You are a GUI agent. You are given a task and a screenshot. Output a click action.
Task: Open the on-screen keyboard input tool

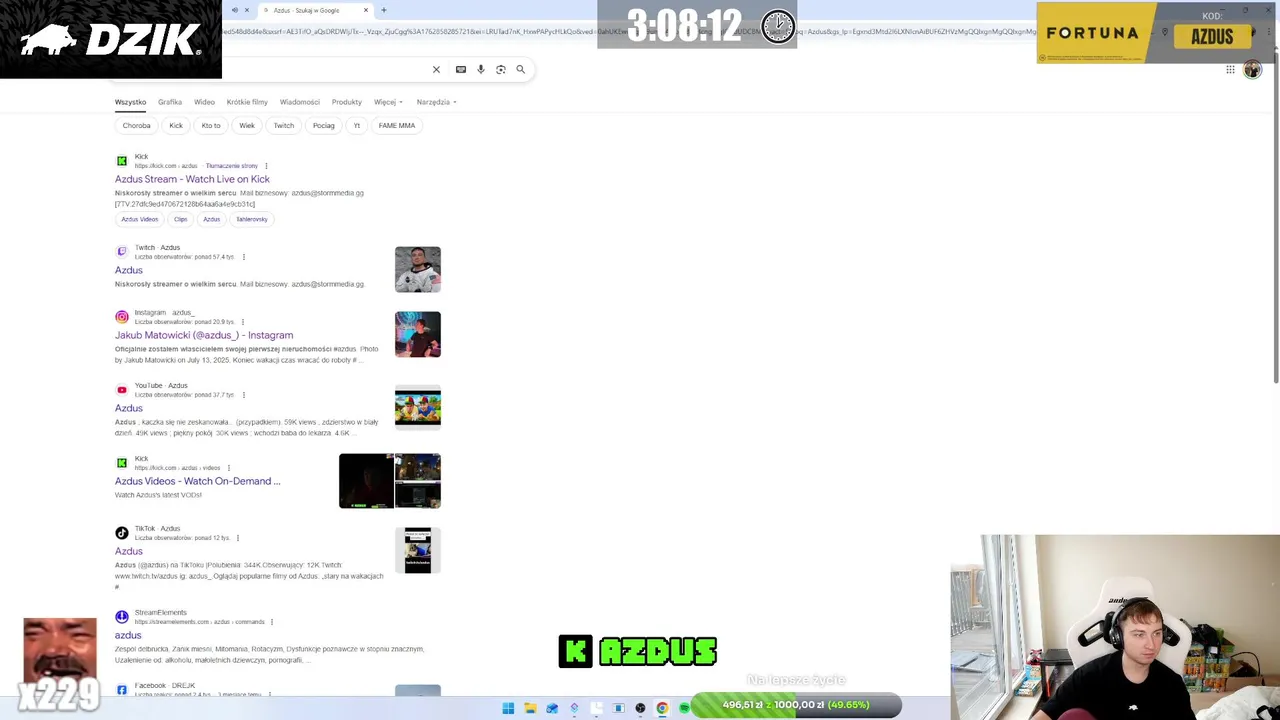click(461, 69)
